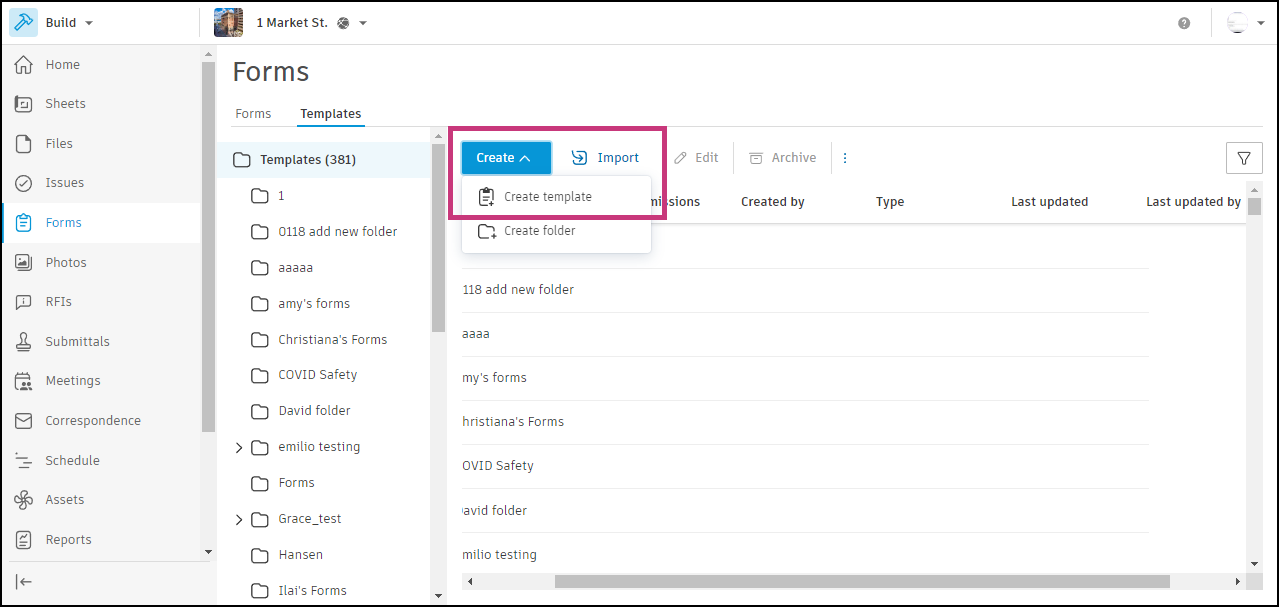Expand the Grace_test folder

[x=239, y=519]
